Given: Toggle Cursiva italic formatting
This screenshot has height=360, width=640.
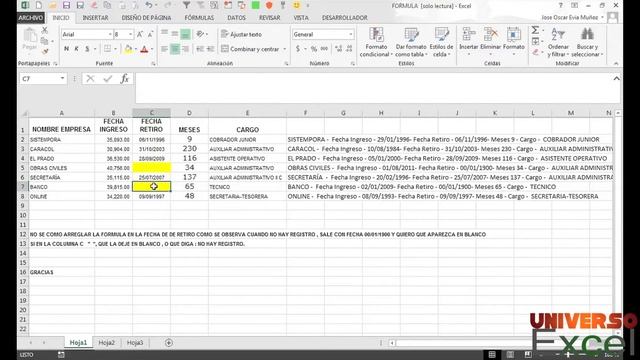Looking at the screenshot, I should tap(76, 49).
